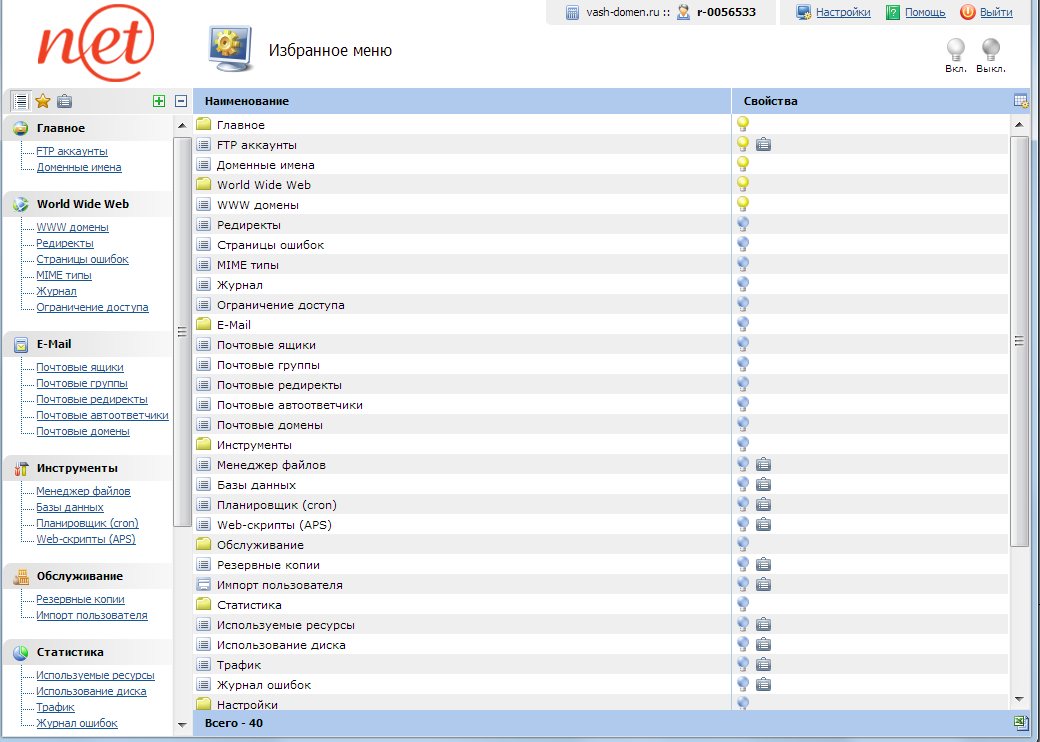Collapse all sidebar sections with minus button
Screen dimensions: 1040x742
pyautogui.click(x=181, y=101)
